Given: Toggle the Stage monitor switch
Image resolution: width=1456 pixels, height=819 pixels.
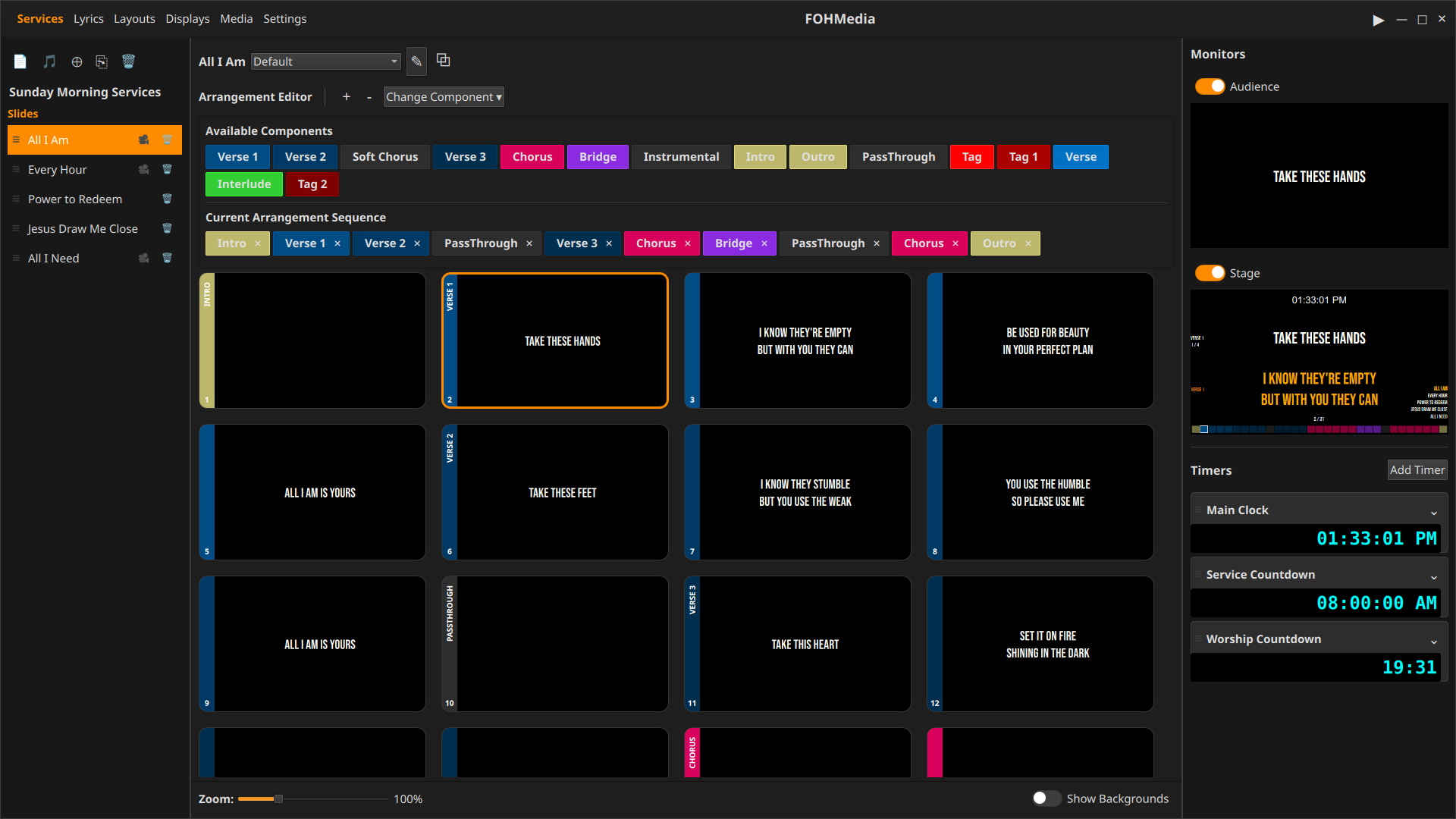Looking at the screenshot, I should (x=1210, y=273).
